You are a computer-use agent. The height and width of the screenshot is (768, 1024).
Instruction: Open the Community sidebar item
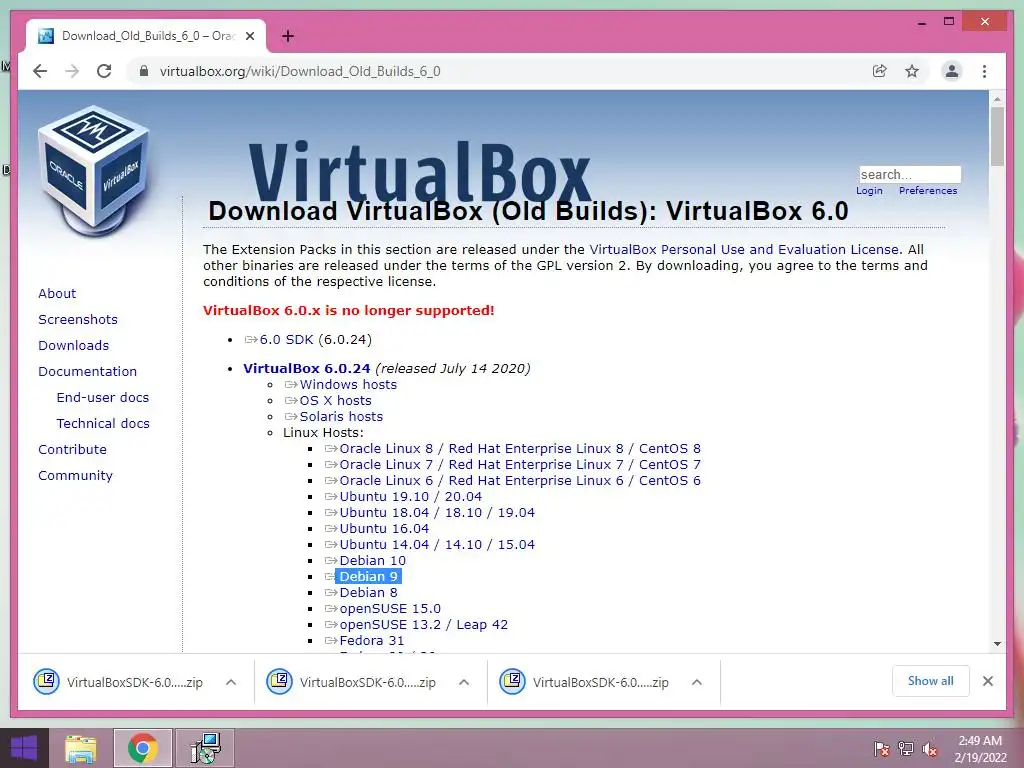point(75,476)
